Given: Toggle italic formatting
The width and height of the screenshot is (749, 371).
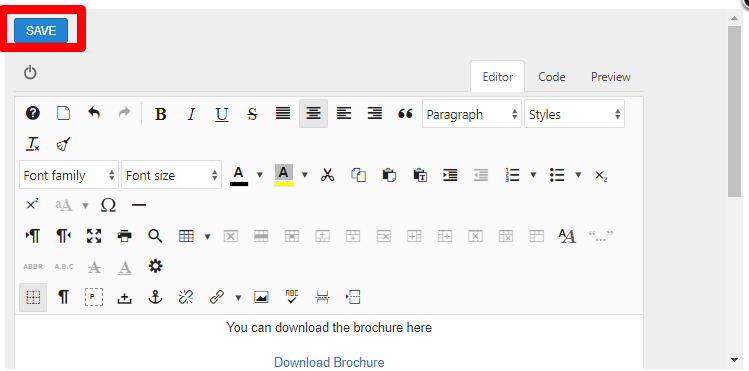Looking at the screenshot, I should (192, 114).
